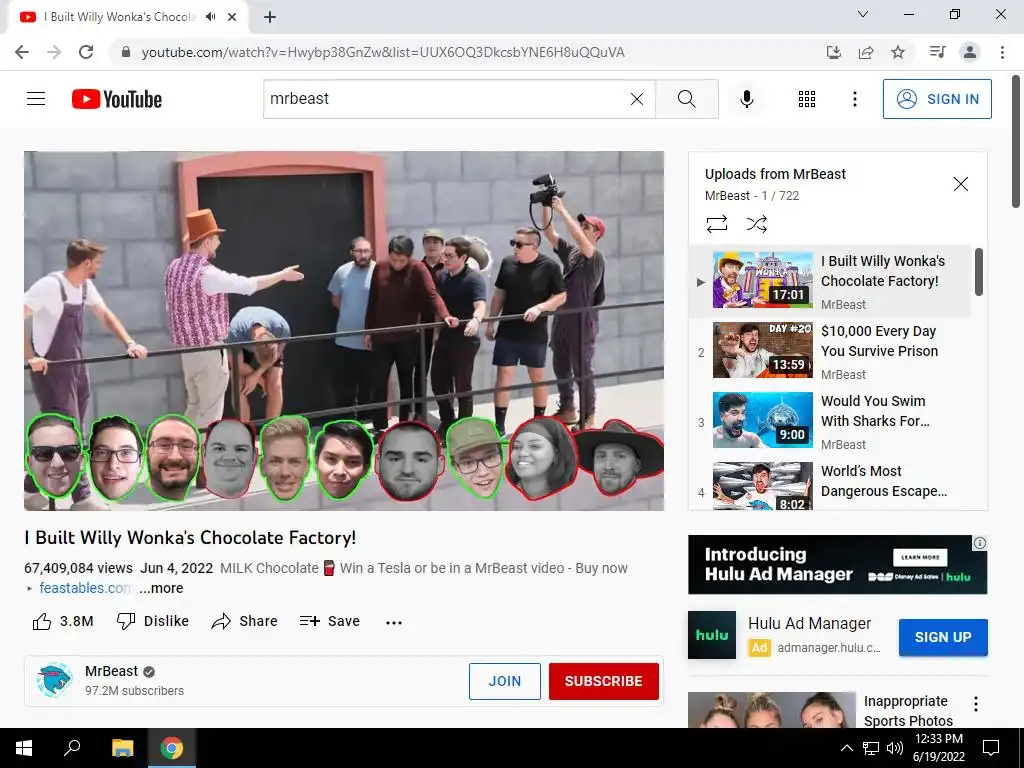Click Hulu SIGN UP button
The width and height of the screenshot is (1024, 768).
[x=943, y=637]
